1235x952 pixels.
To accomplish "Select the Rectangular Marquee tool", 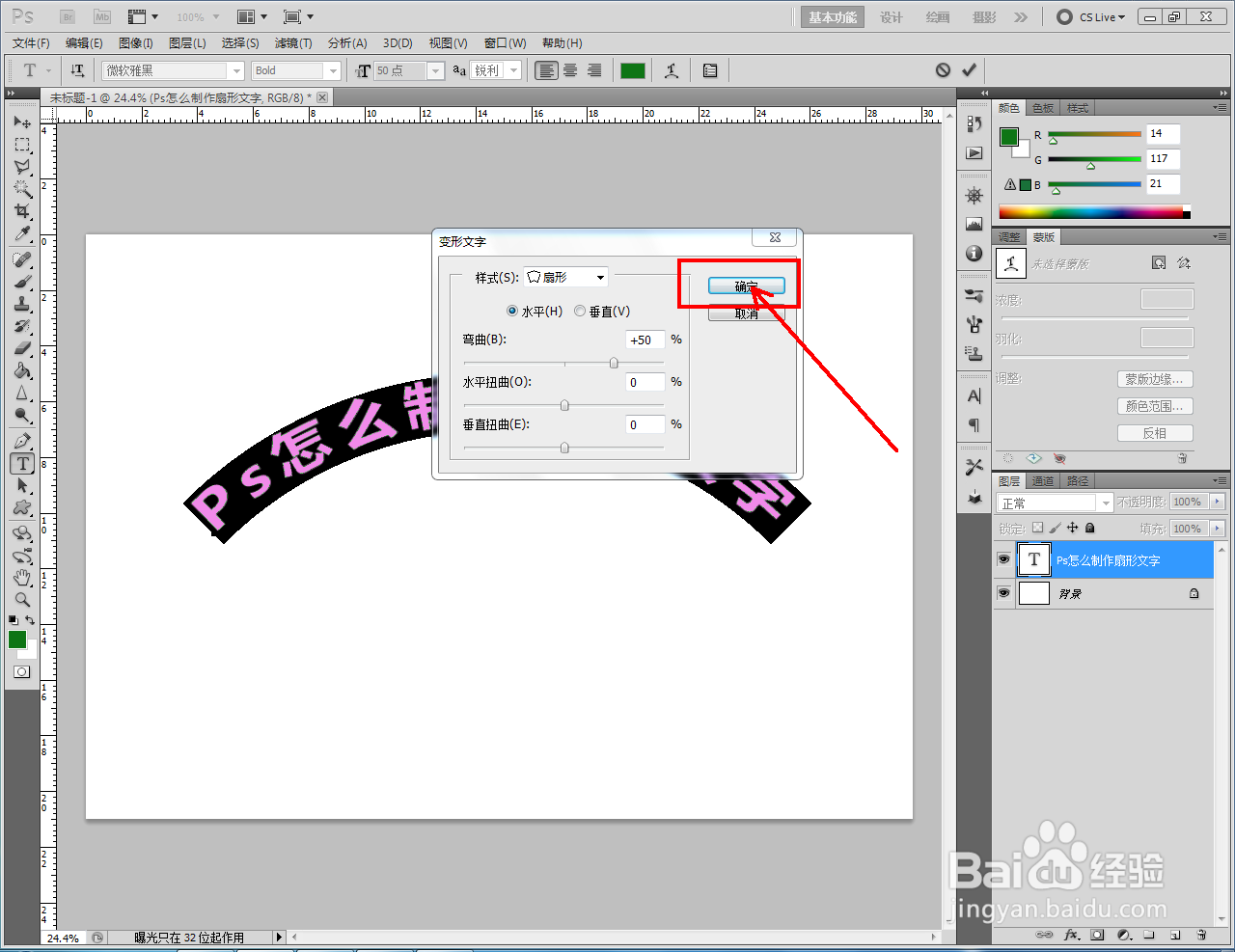I will [22, 145].
